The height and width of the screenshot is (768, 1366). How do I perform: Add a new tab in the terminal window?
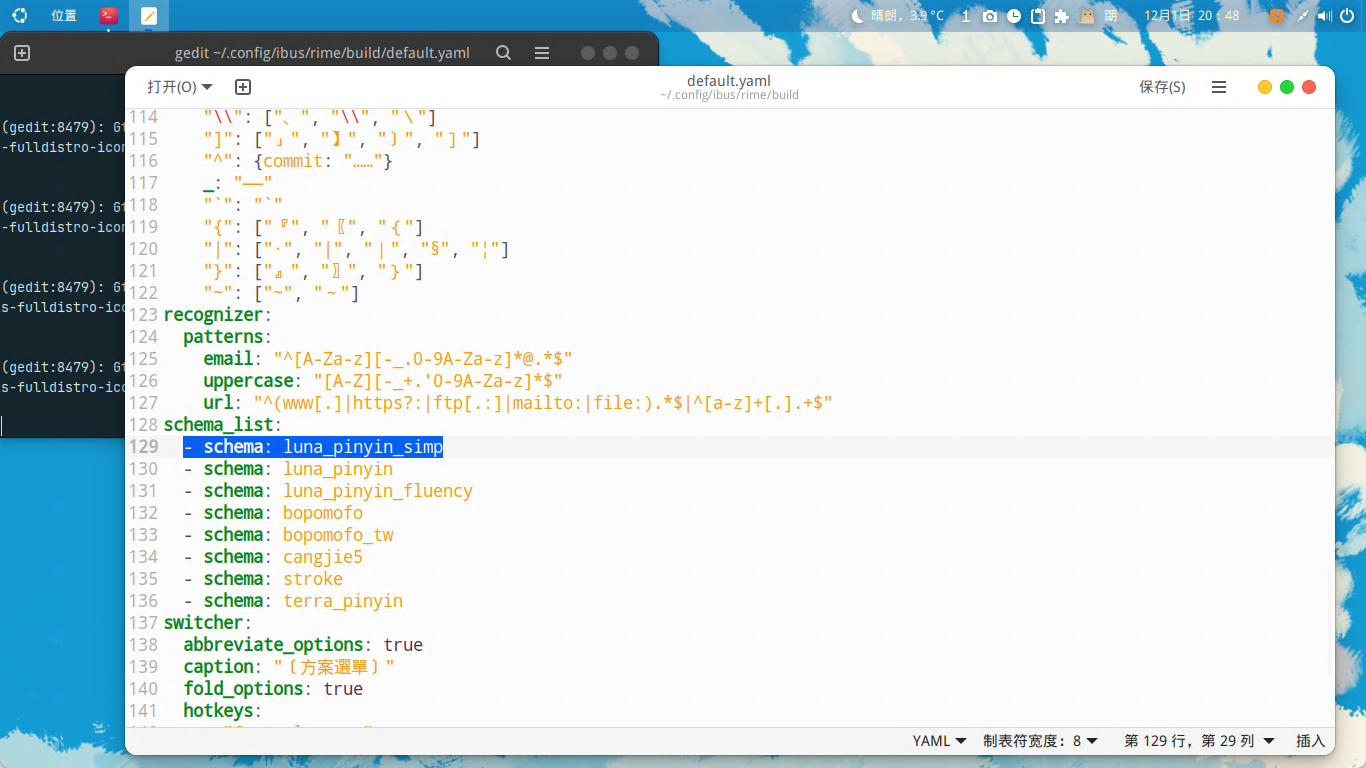pyautogui.click(x=22, y=53)
